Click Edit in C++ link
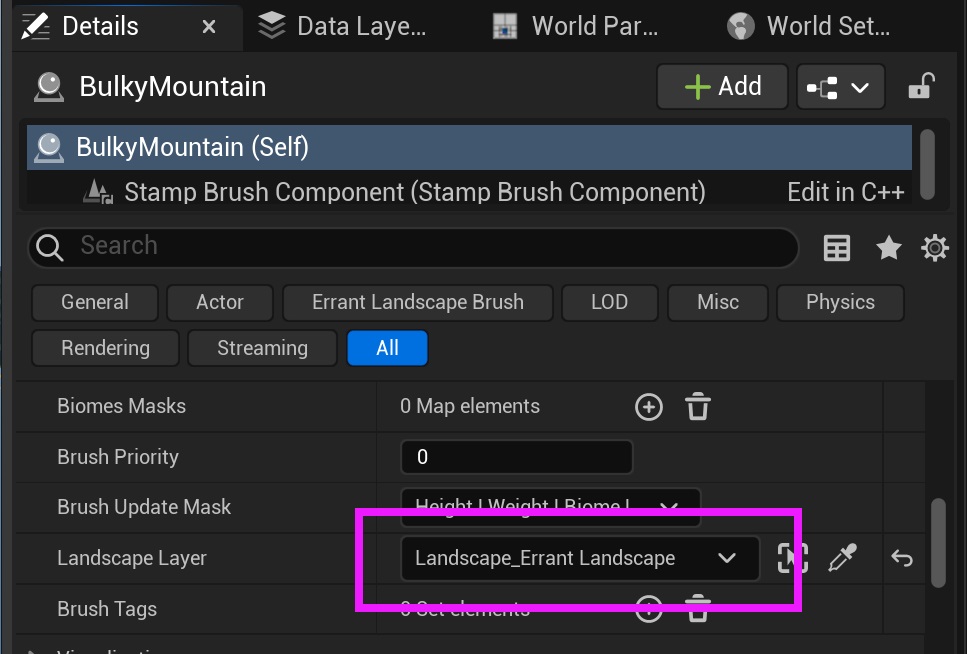This screenshot has width=967, height=654. click(x=845, y=192)
